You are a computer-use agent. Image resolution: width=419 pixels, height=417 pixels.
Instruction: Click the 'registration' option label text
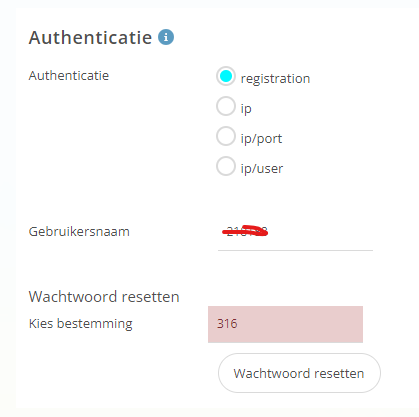pyautogui.click(x=275, y=79)
